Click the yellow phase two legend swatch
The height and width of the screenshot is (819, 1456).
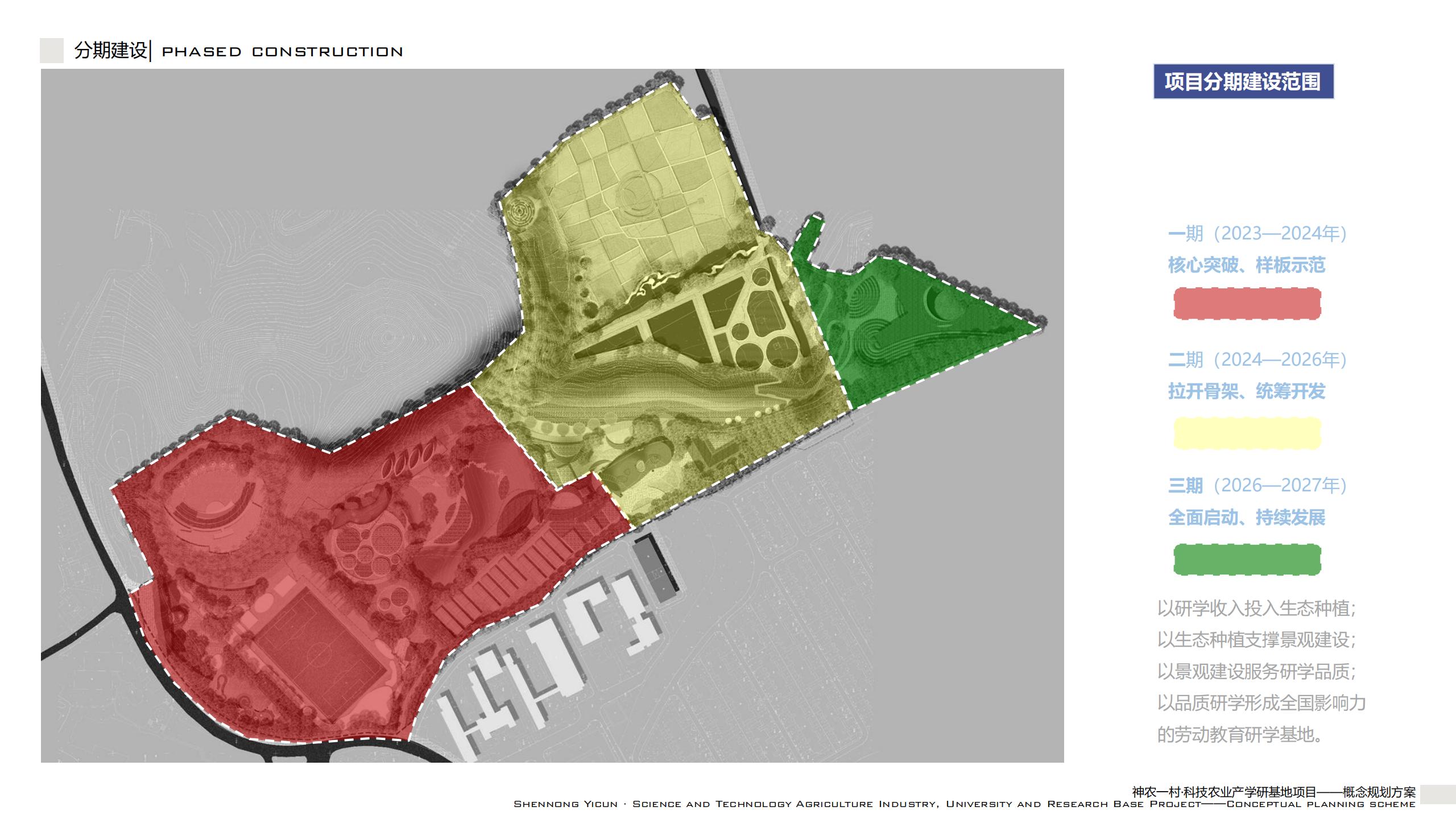click(x=1247, y=433)
